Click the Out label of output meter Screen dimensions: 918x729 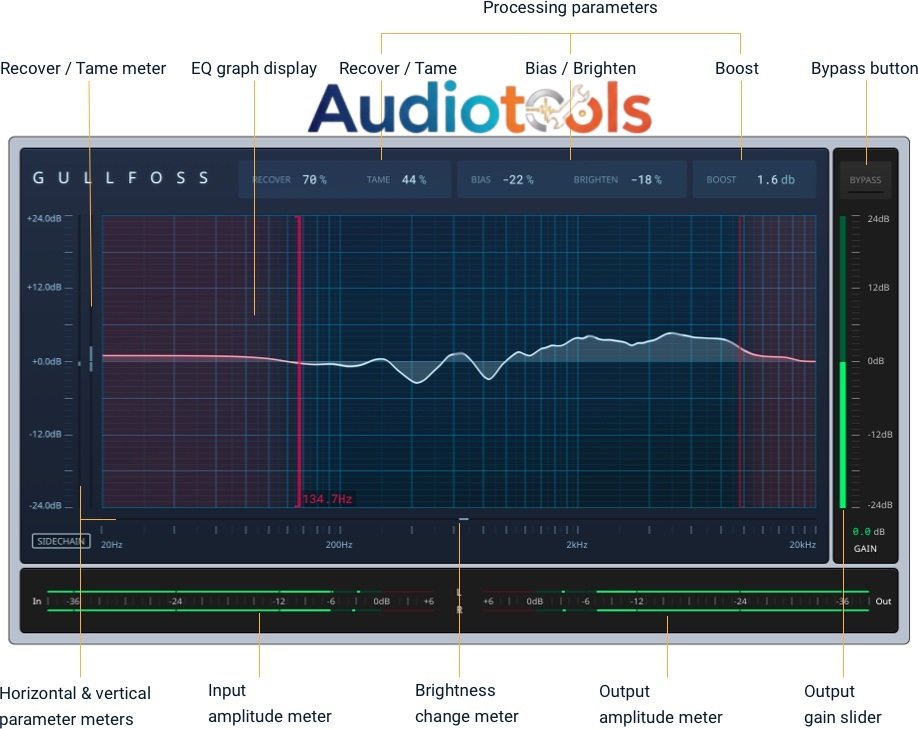(883, 601)
